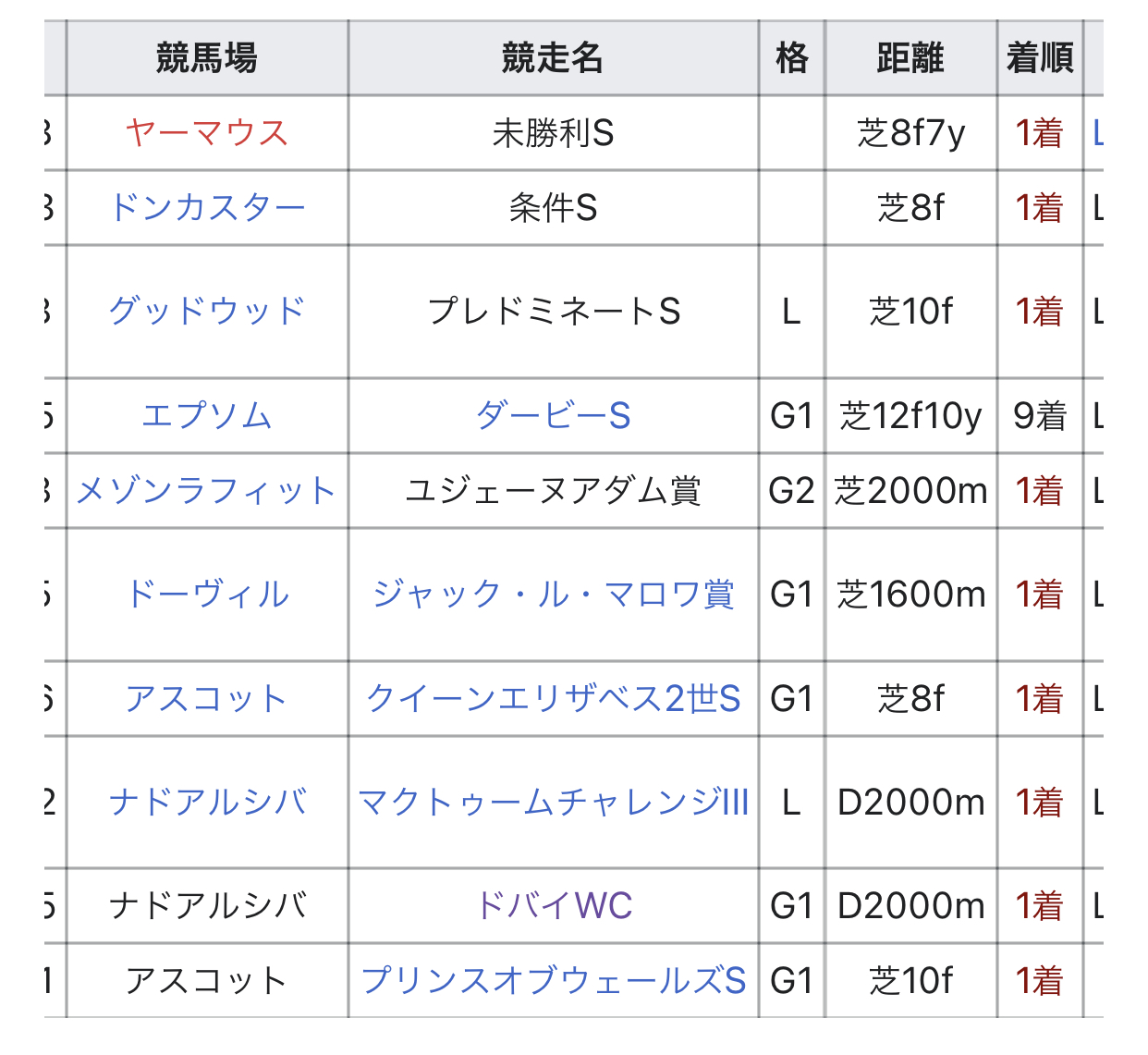
Task: Click the エプソム racecourse link
Action: tap(207, 416)
